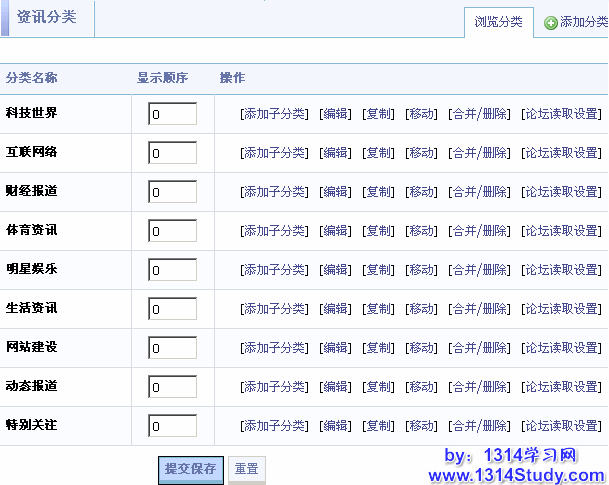Copy the 动态报道 category

click(378, 387)
